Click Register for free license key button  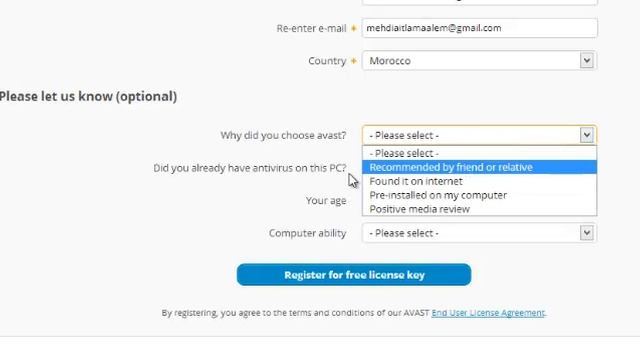[354, 275]
